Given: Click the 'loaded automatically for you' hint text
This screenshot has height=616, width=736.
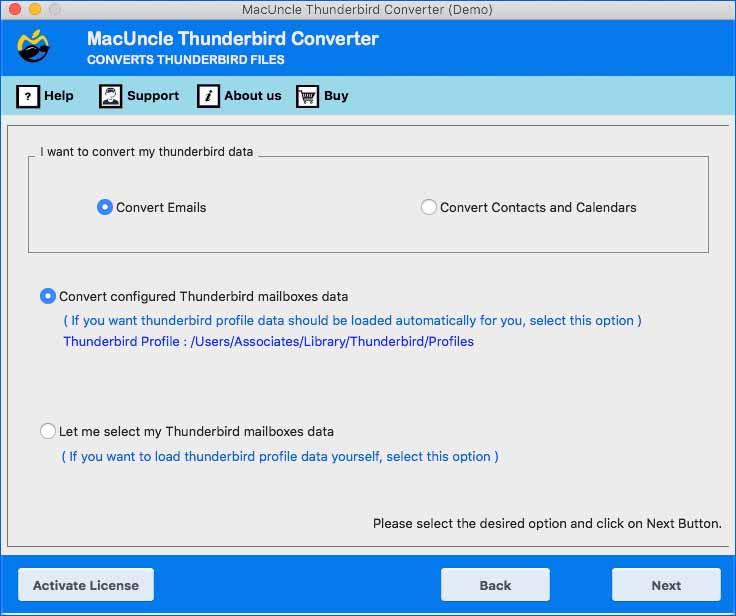Looking at the screenshot, I should 353,320.
